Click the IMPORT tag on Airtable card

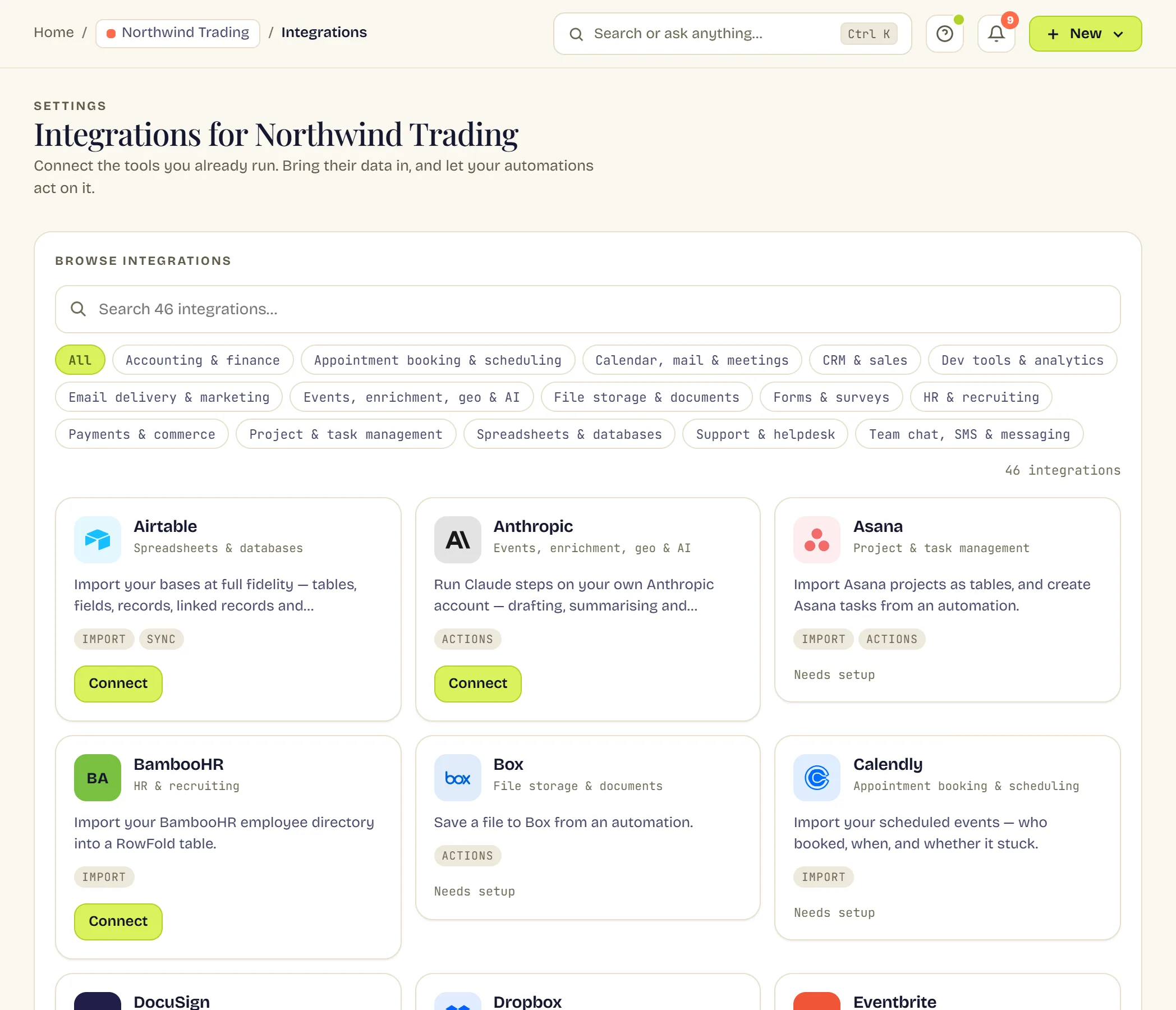[104, 639]
